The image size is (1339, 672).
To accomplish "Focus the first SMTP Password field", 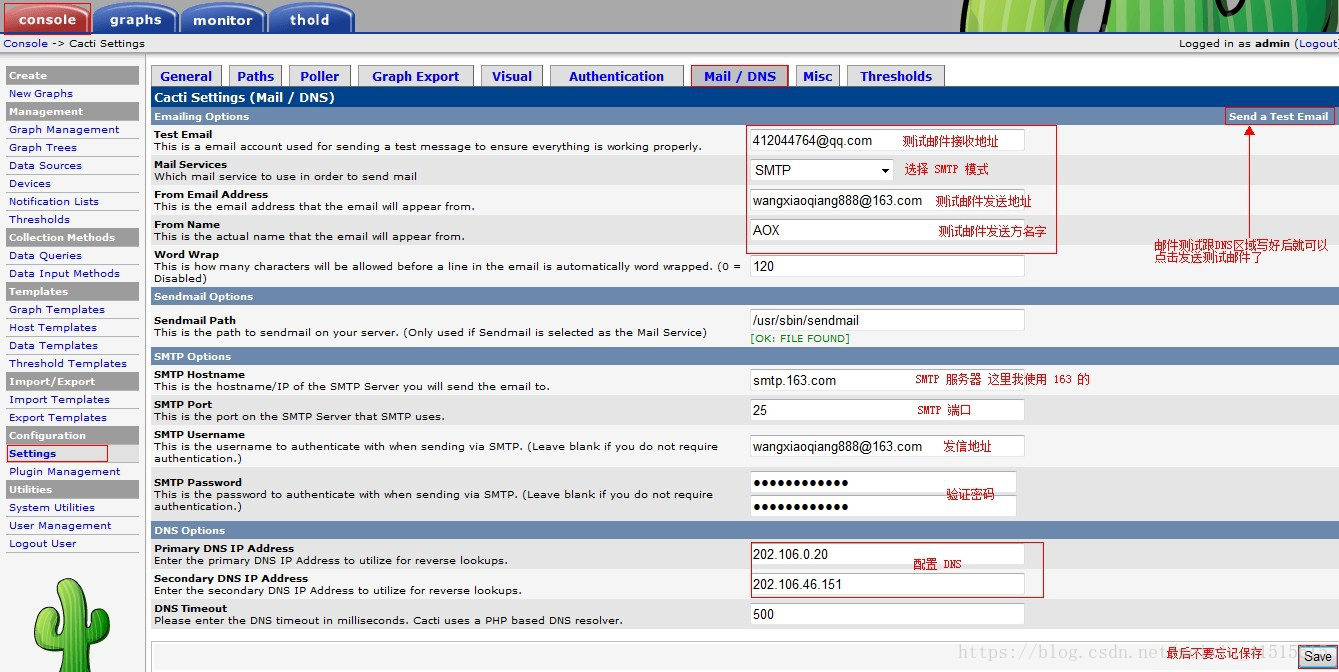I will coord(883,483).
